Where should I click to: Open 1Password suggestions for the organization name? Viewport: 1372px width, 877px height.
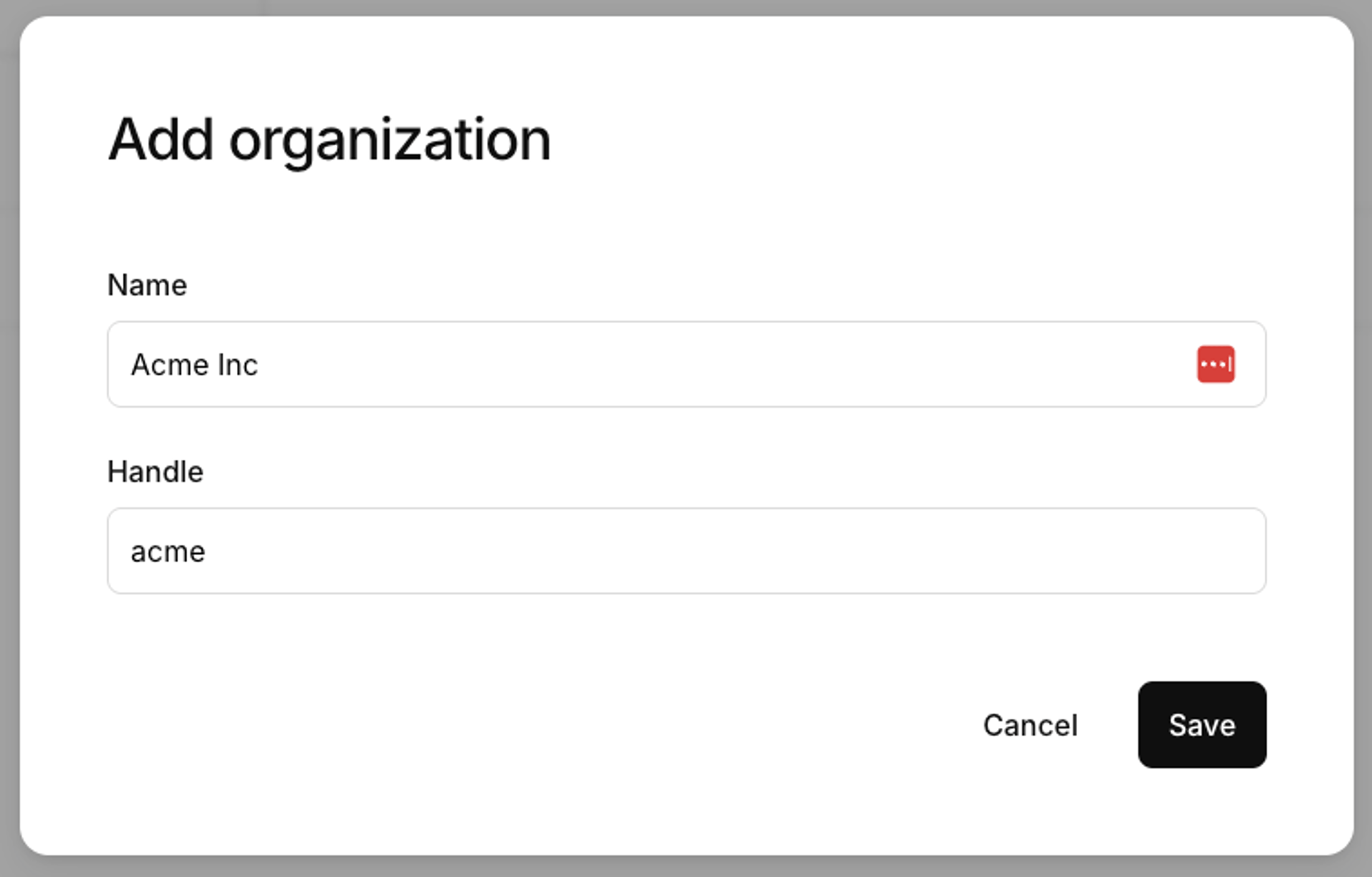point(1216,364)
